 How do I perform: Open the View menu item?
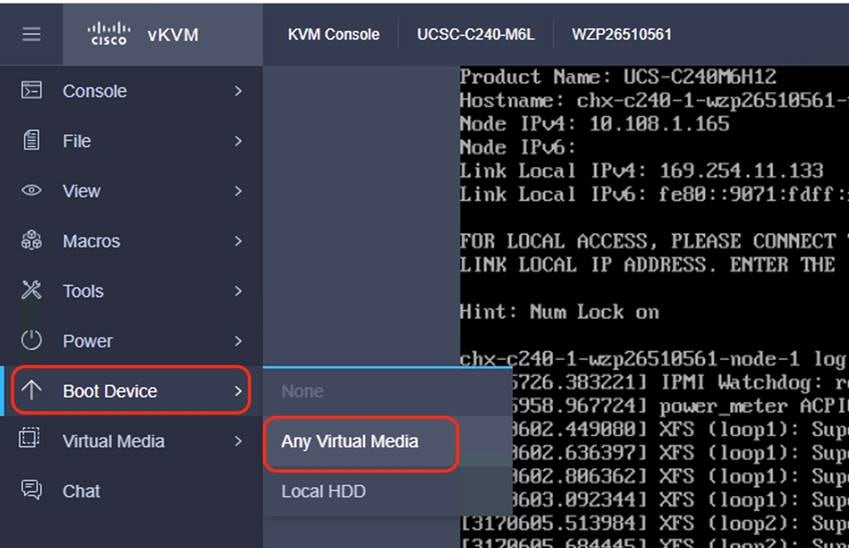pyautogui.click(x=131, y=191)
